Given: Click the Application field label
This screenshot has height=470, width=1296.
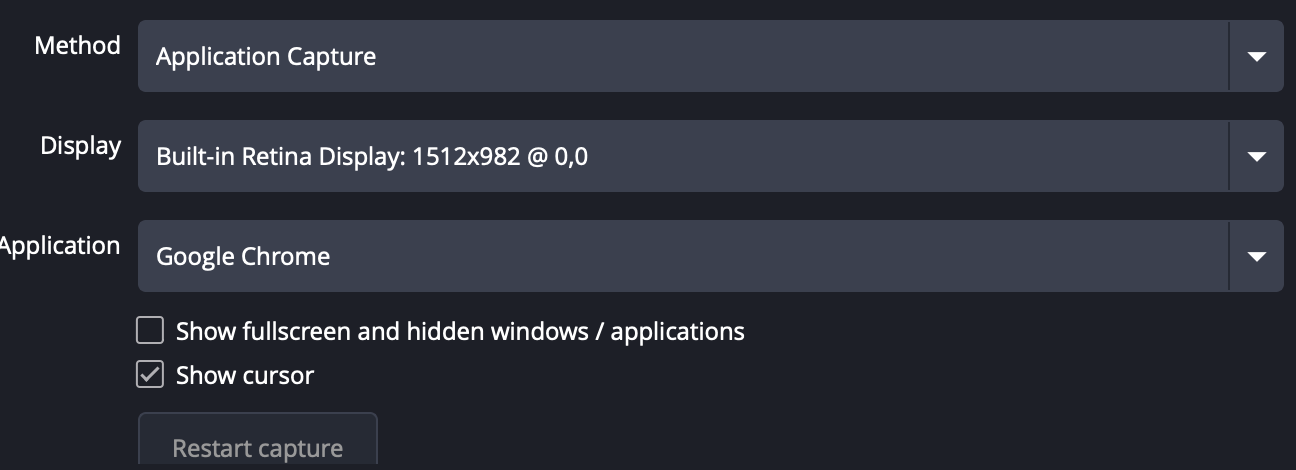Looking at the screenshot, I should click(60, 245).
